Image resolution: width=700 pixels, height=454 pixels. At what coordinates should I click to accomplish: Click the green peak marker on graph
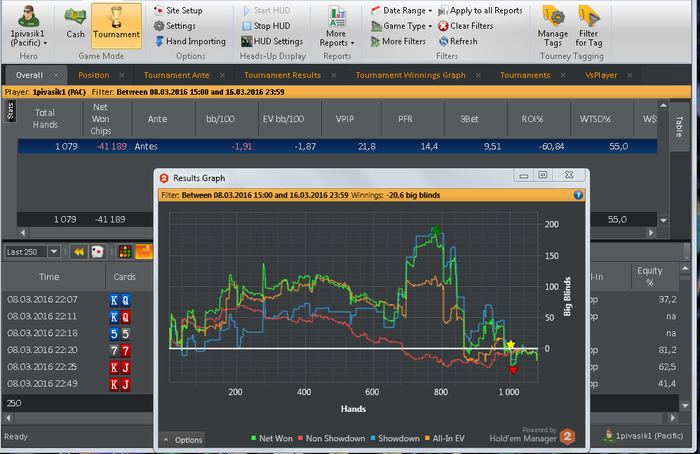[x=436, y=230]
